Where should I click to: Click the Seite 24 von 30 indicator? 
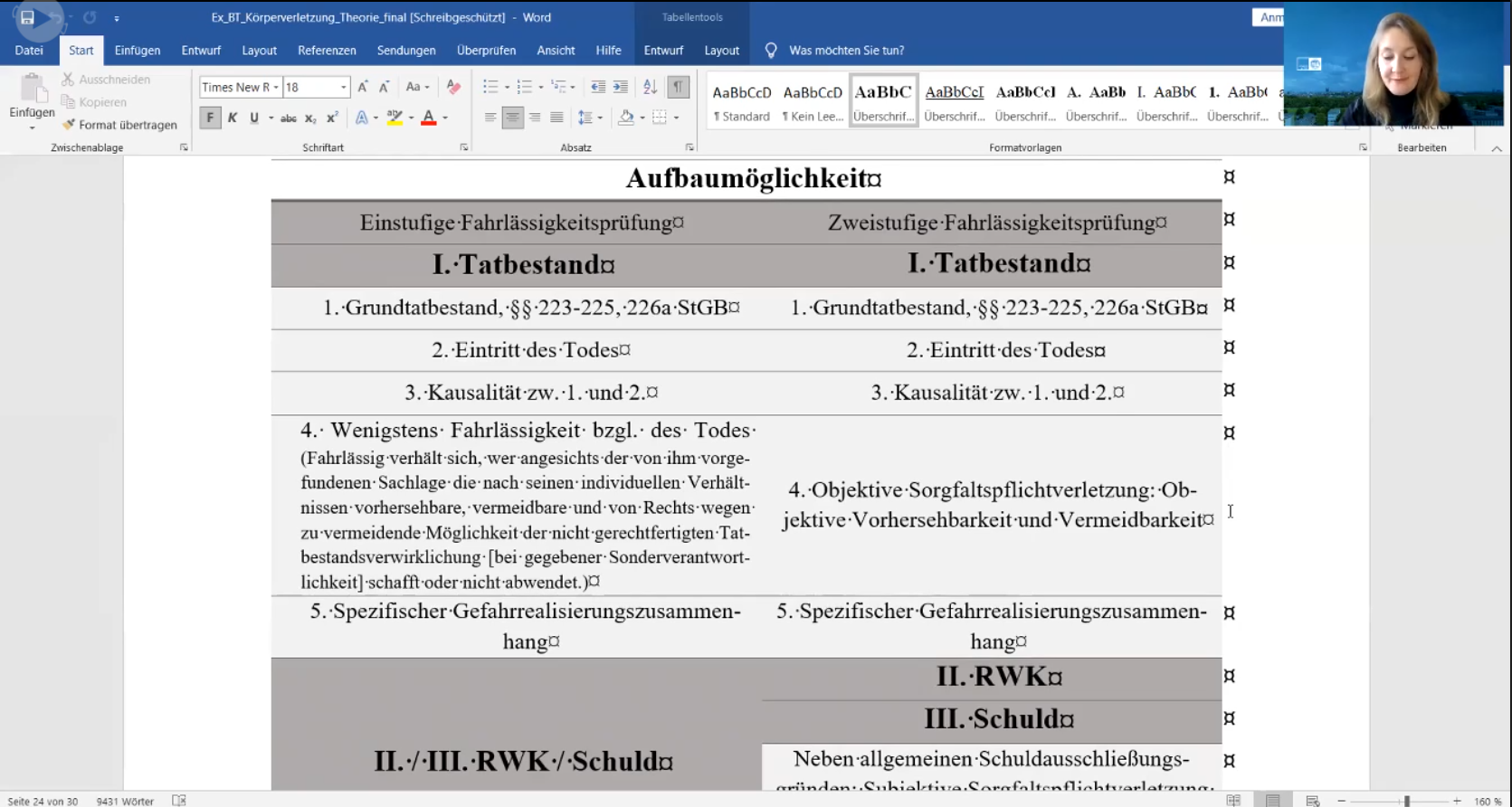point(43,801)
